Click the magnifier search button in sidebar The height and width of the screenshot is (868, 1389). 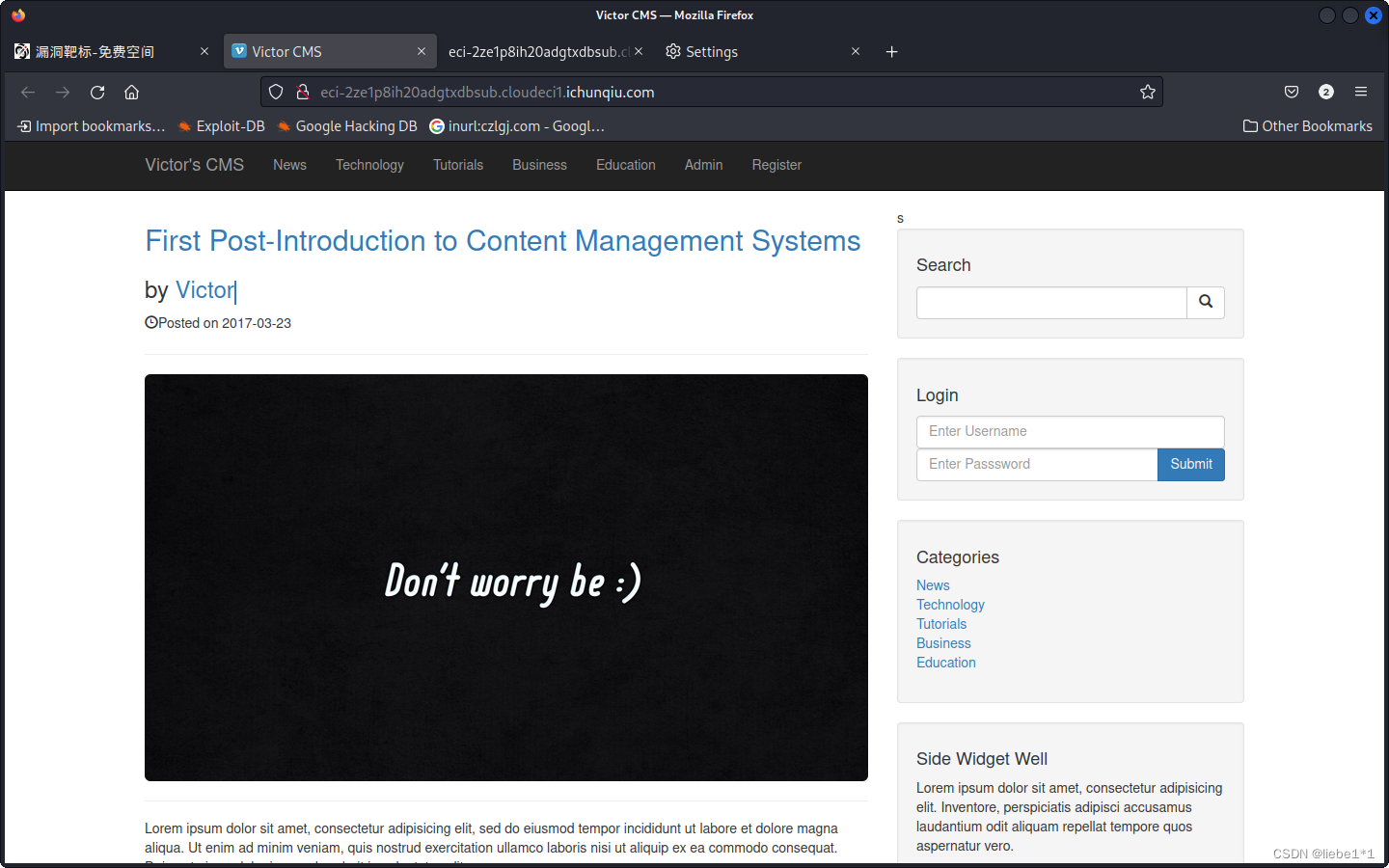pyautogui.click(x=1206, y=303)
